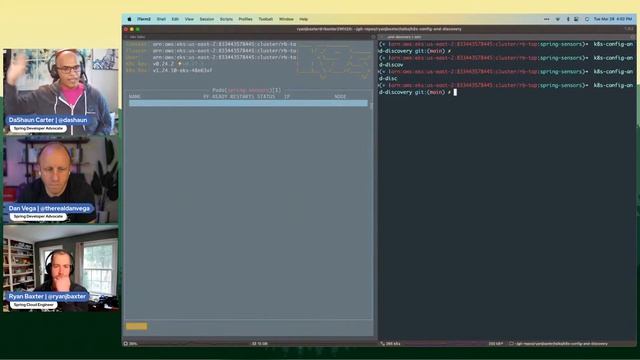This screenshot has width=640, height=360.
Task: Click the left pane scrollbar beside Pods table
Action: (371, 106)
